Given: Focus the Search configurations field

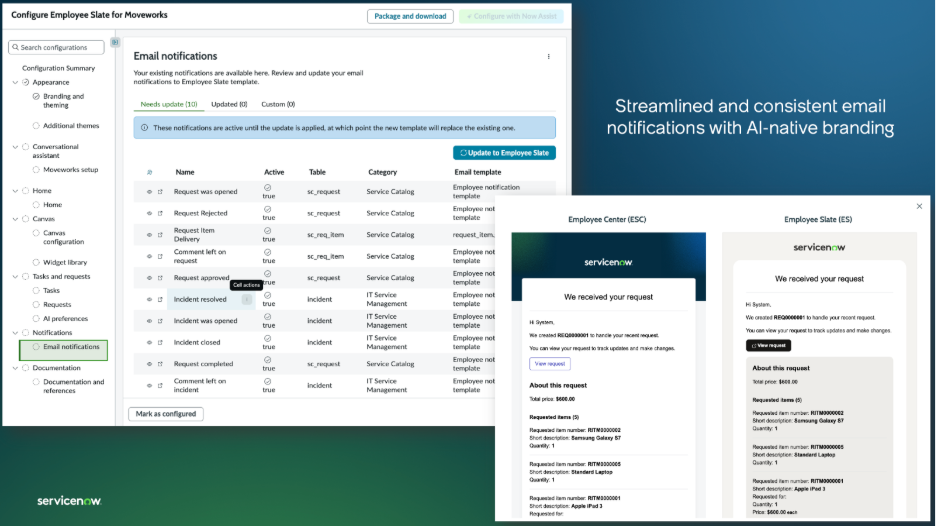Looking at the screenshot, I should click(x=56, y=47).
